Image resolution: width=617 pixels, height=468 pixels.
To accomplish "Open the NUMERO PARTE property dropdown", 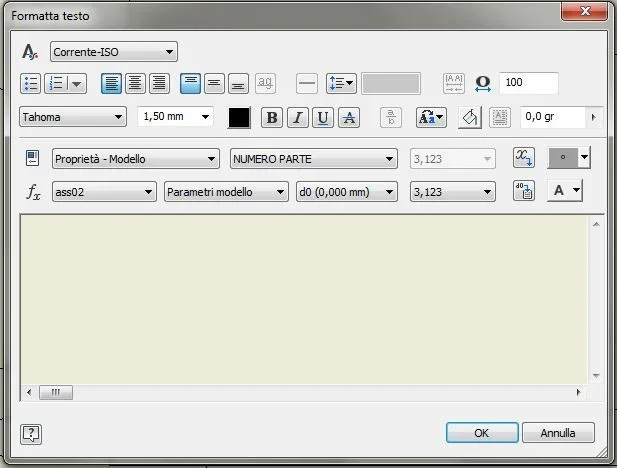I will 314,159.
